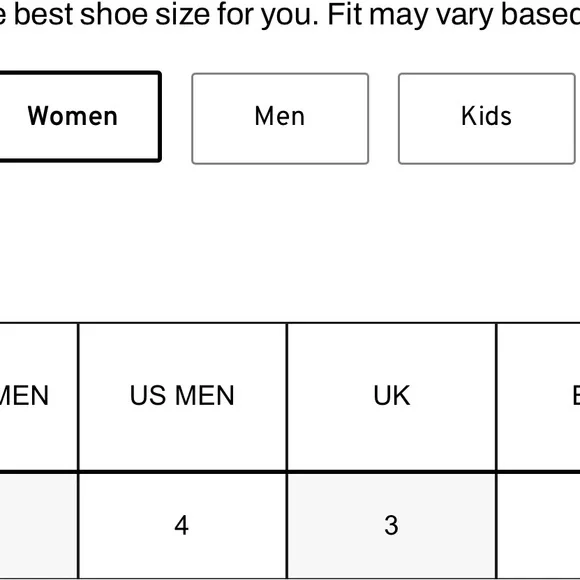Click the shaded cell before the US MEN value
The image size is (580, 580).
[x=38, y=526]
